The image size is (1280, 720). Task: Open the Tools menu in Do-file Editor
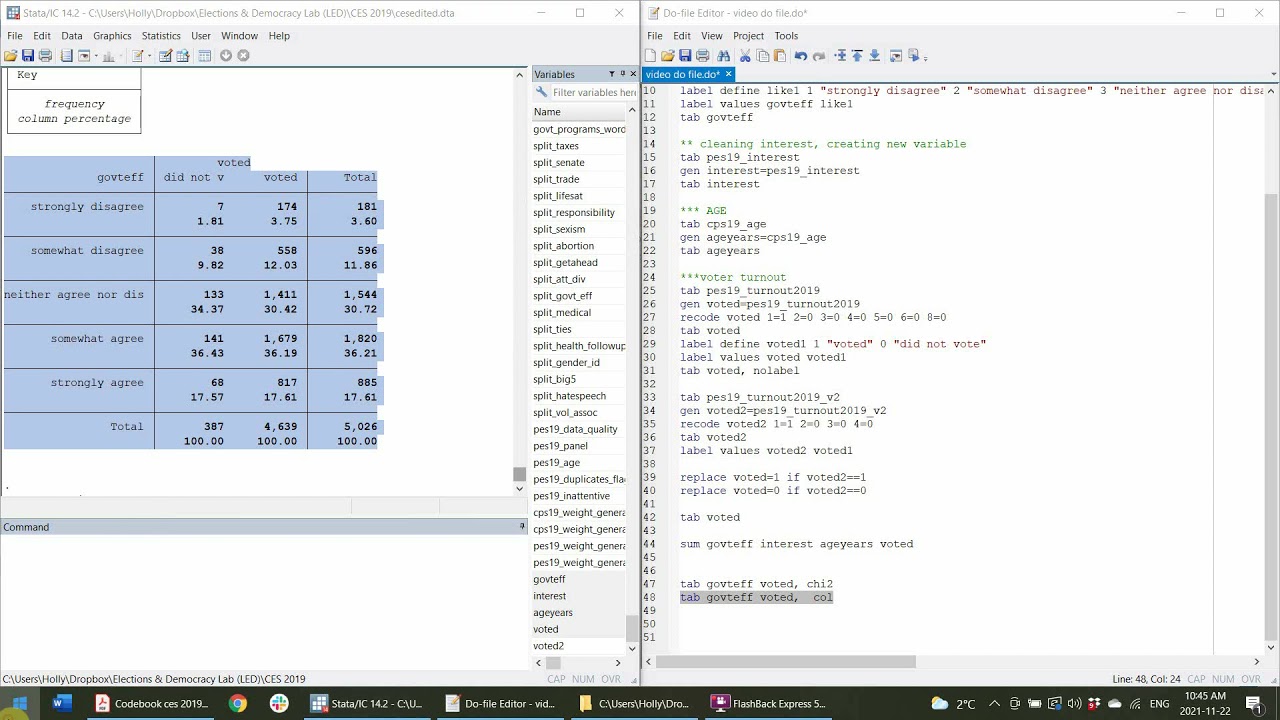786,36
